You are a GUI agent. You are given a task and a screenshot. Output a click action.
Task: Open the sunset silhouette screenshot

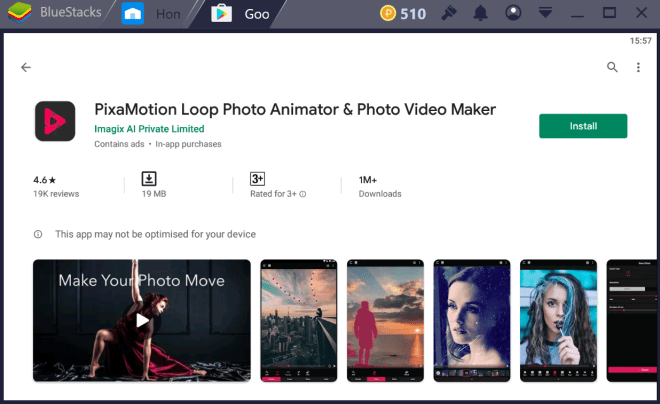click(385, 321)
